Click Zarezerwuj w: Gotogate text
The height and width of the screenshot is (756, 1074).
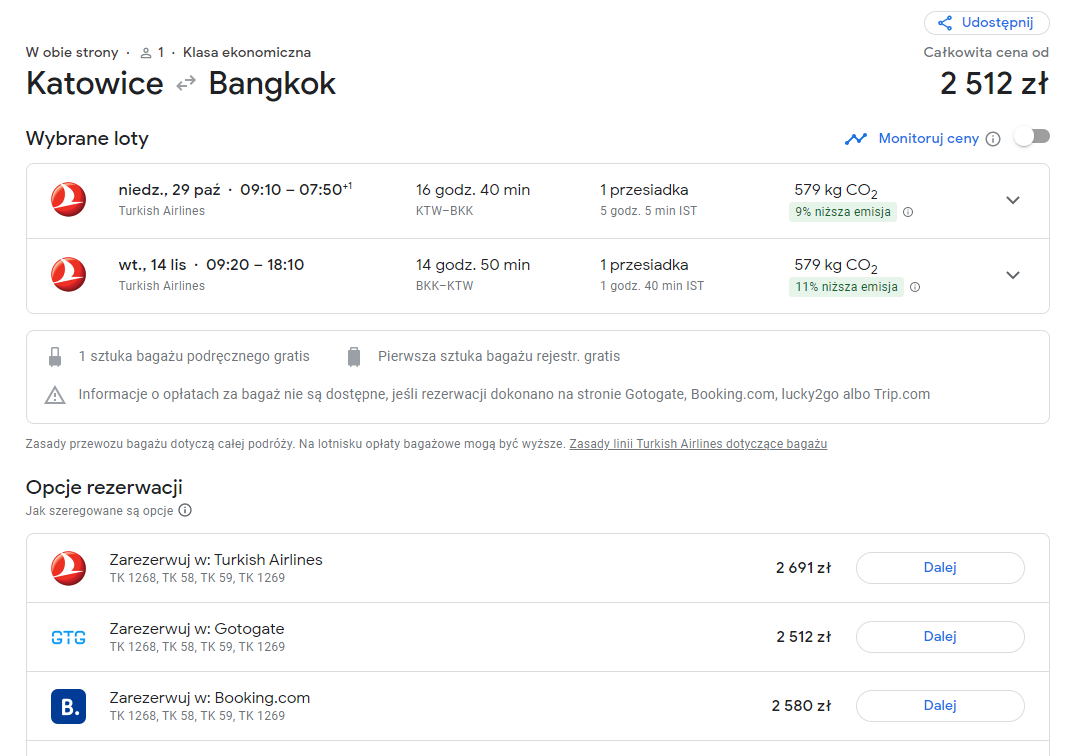coord(197,629)
